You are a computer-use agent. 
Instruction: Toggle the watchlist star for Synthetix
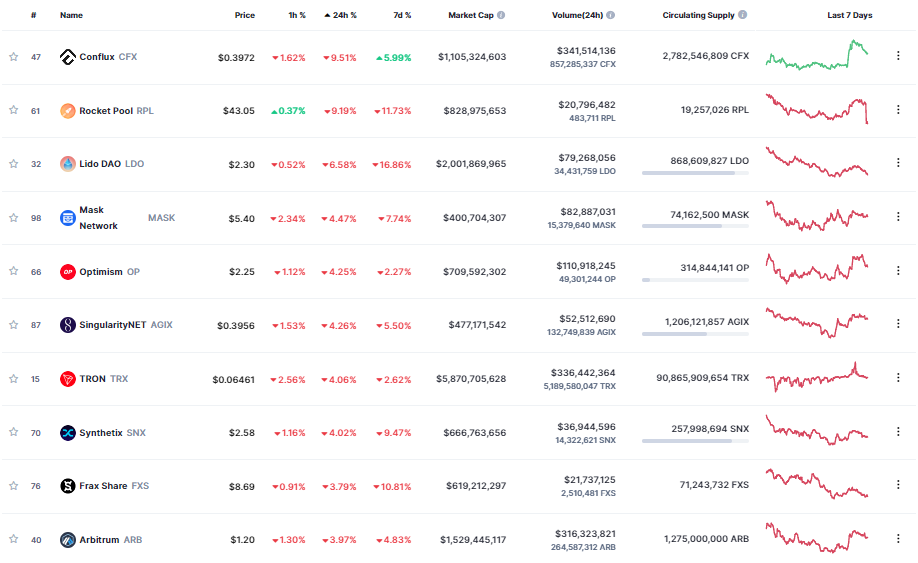point(14,433)
